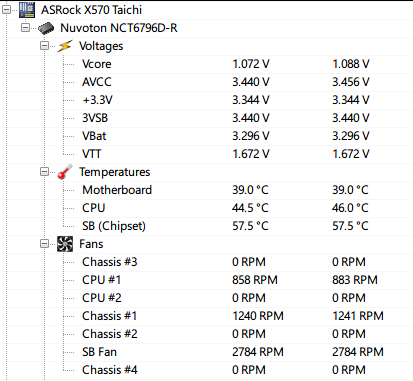Select the Temperatures label
Screen dimensions: 413x381
coord(115,172)
